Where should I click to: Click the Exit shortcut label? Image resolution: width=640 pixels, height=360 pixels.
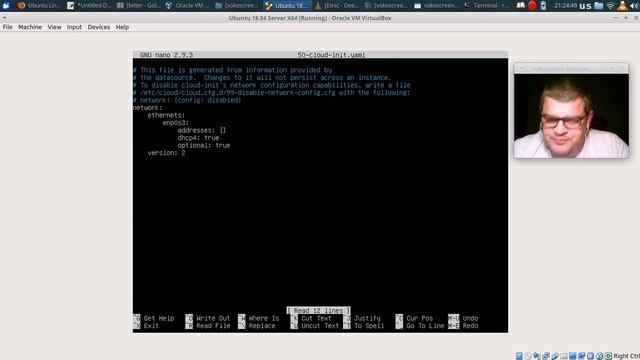151,326
